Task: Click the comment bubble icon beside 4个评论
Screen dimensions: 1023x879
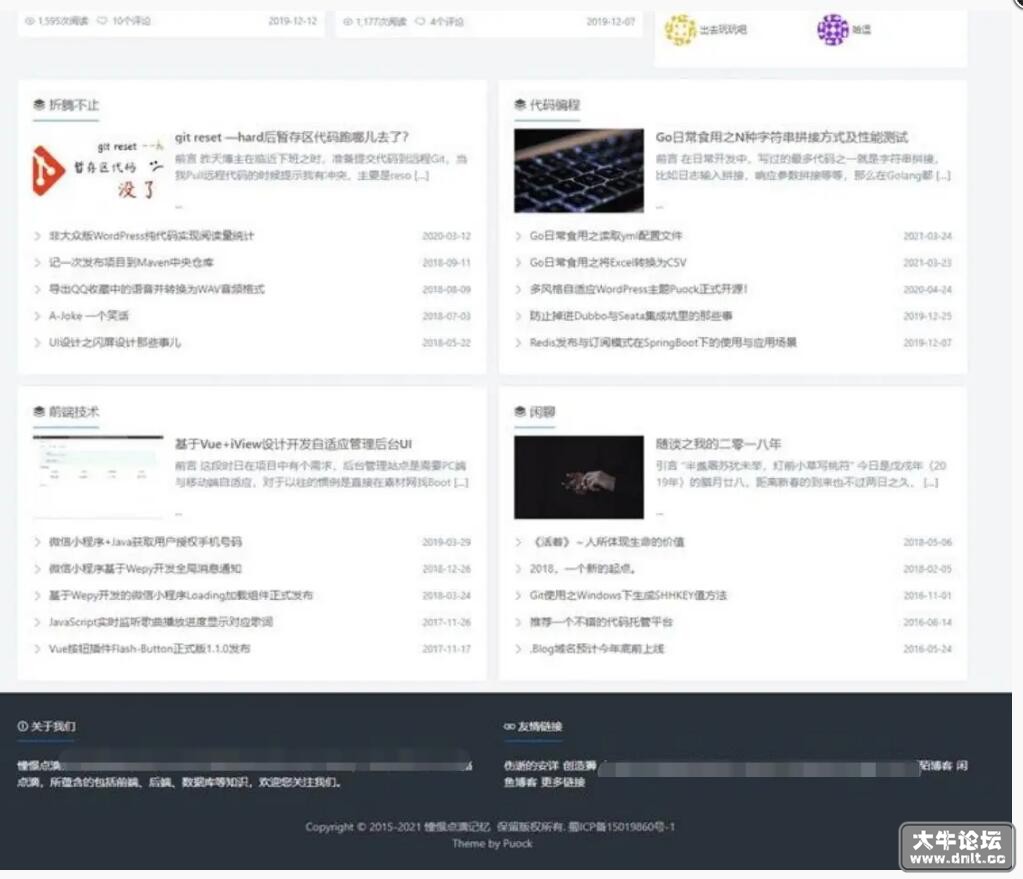Action: (x=420, y=22)
